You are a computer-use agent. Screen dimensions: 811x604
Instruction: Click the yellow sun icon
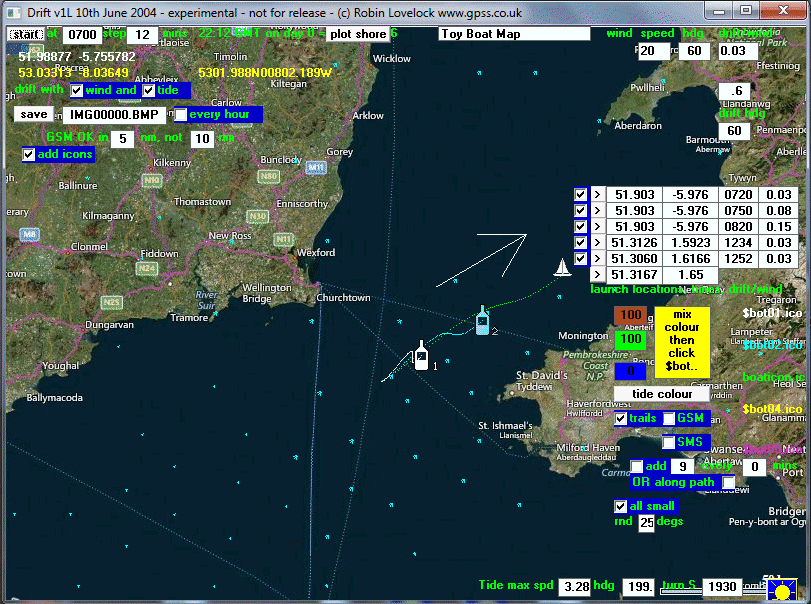(x=784, y=590)
